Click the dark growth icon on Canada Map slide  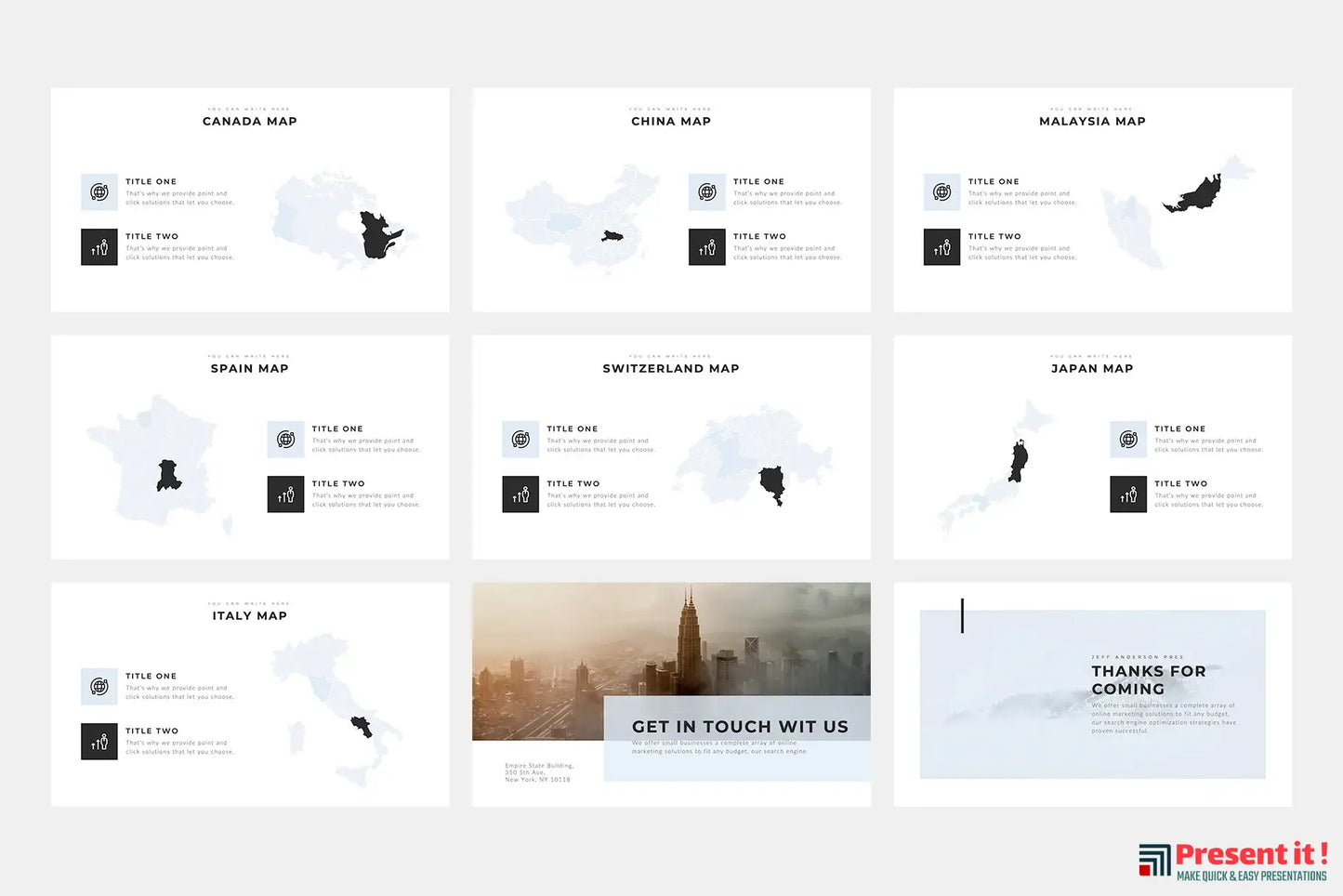(99, 247)
